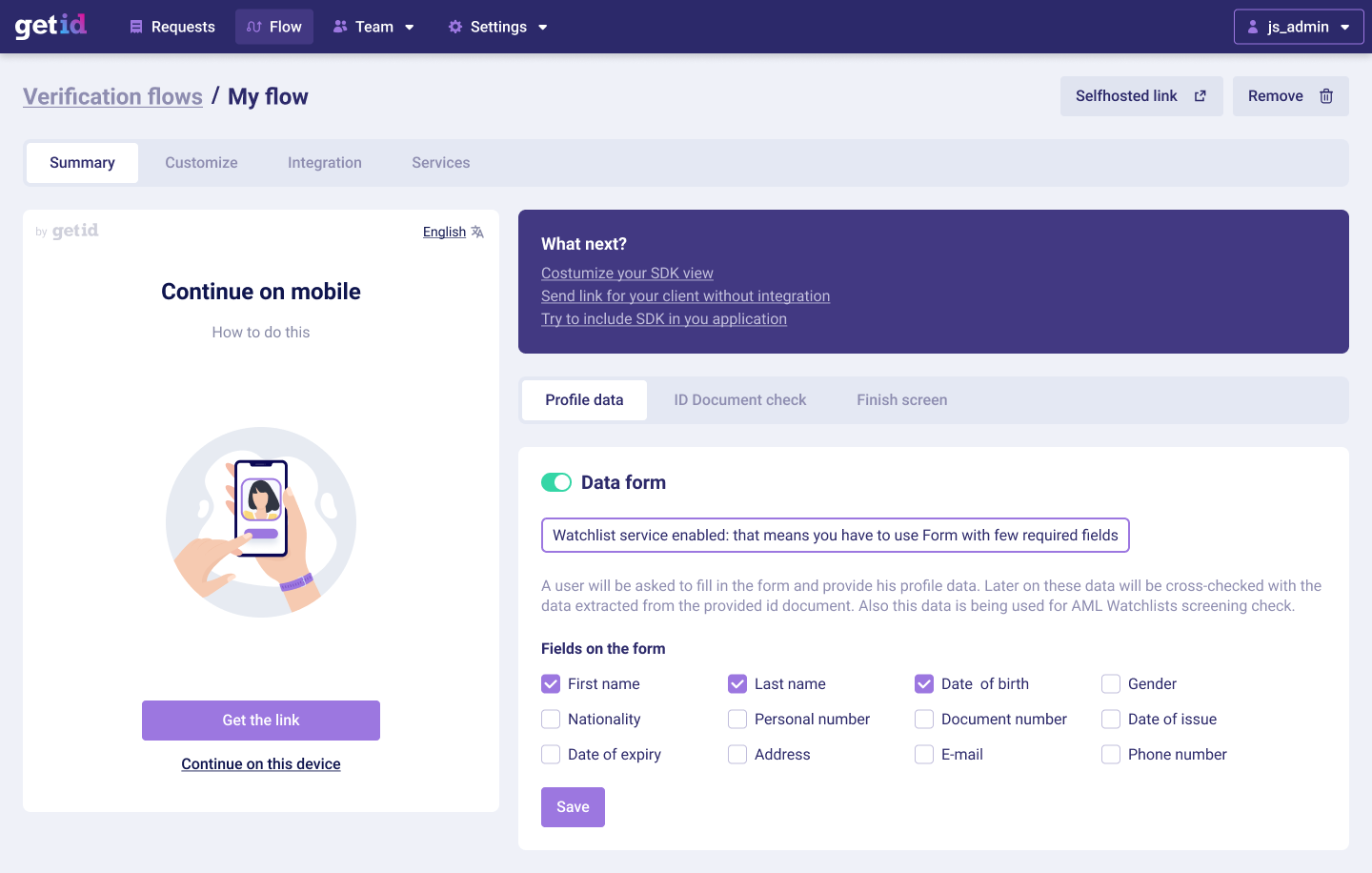The height and width of the screenshot is (873, 1372).
Task: Click the translate icon next to English
Action: click(476, 232)
